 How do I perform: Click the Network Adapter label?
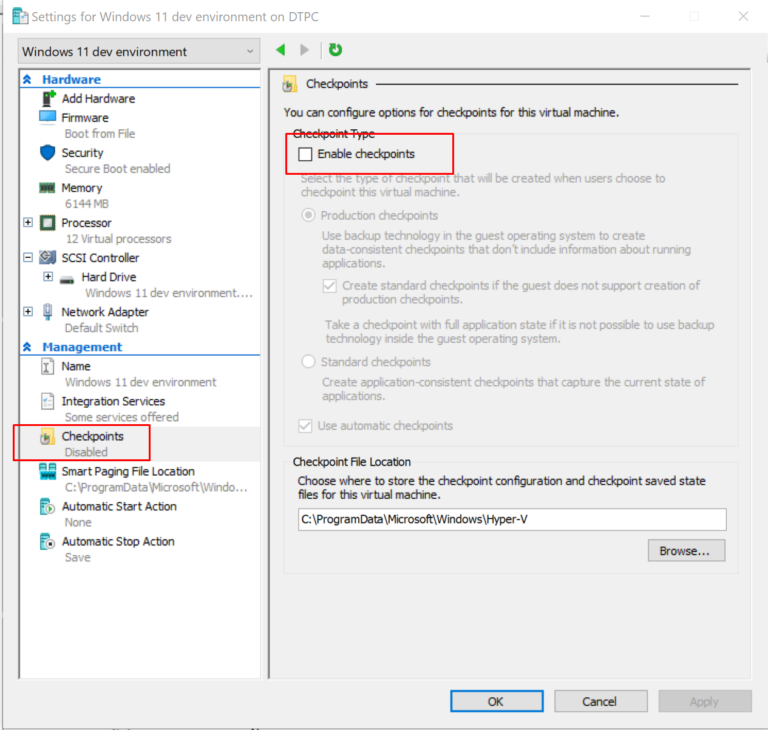(x=105, y=312)
